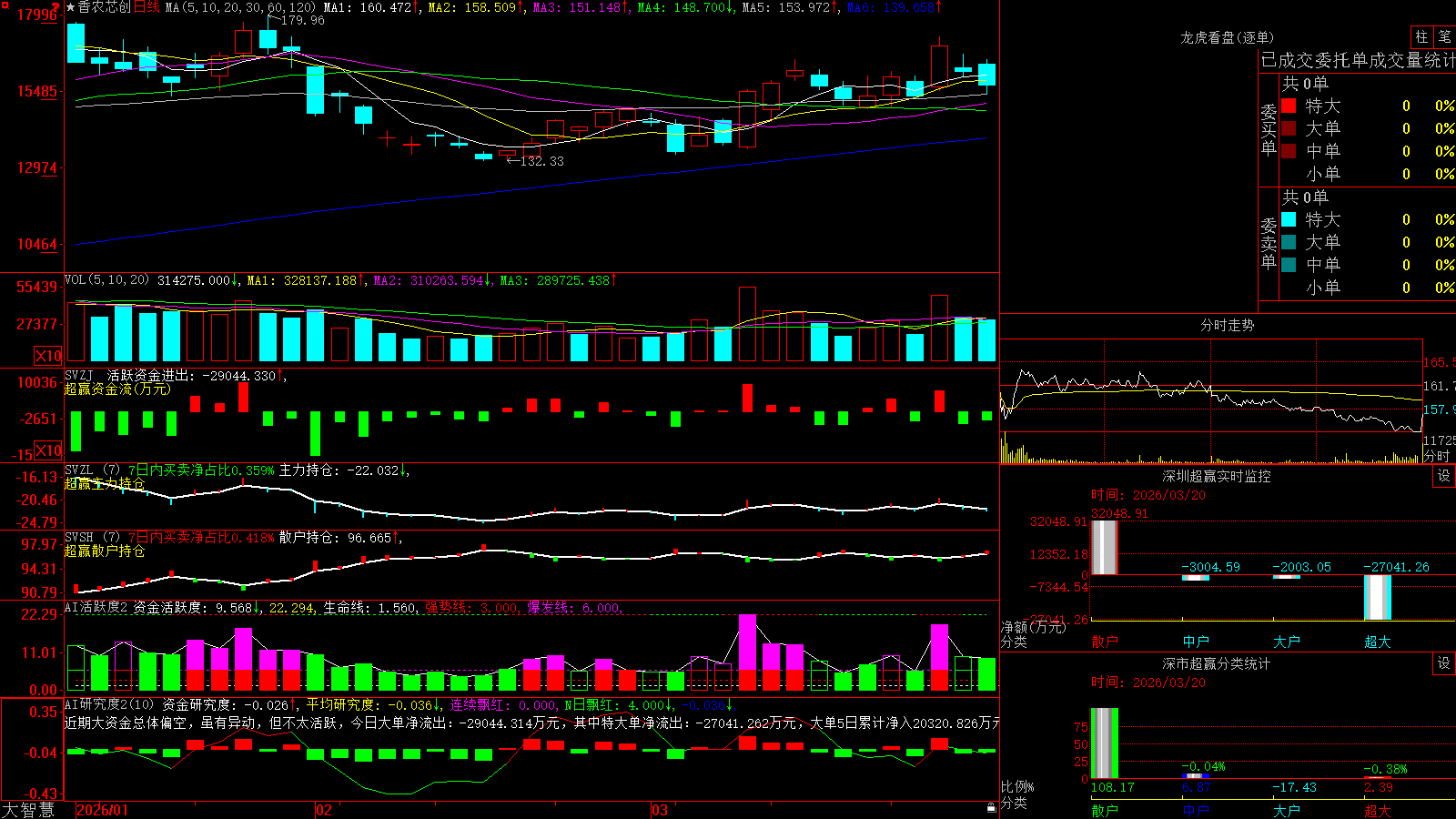The height and width of the screenshot is (819, 1456).
Task: Click the -27041.26 超大 net amount bar
Action: click(x=1378, y=597)
